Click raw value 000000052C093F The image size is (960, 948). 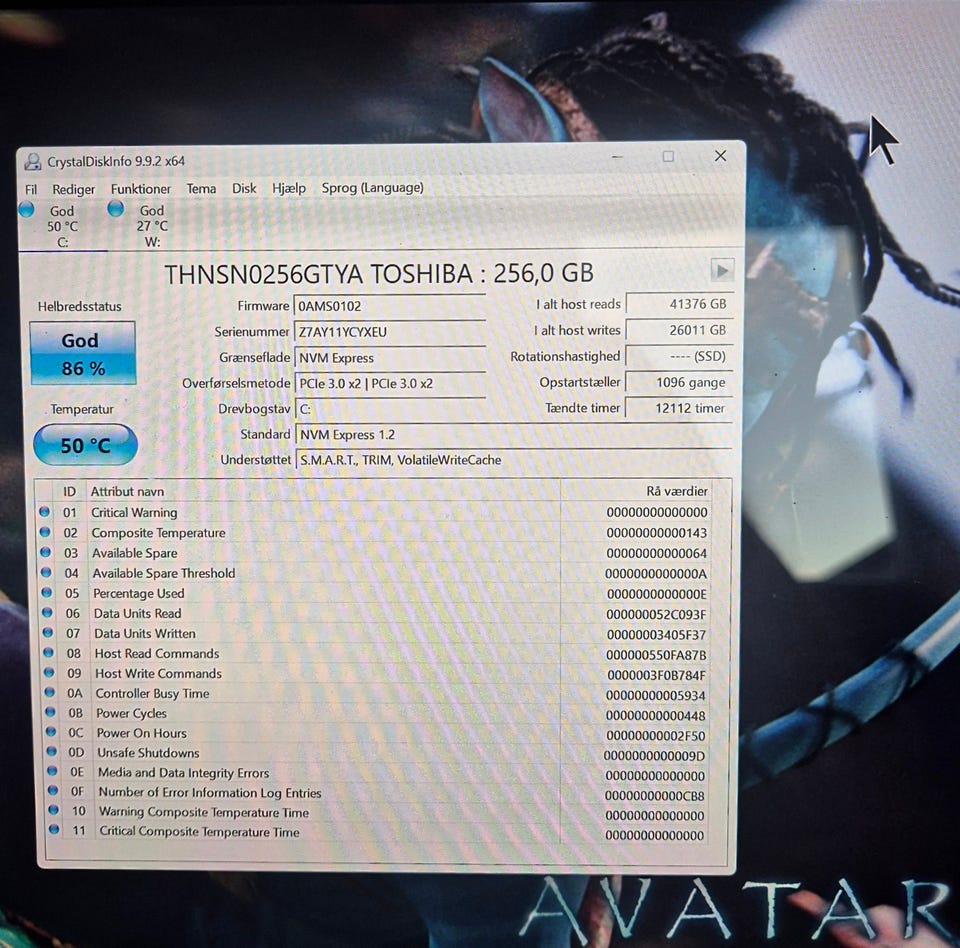[656, 614]
